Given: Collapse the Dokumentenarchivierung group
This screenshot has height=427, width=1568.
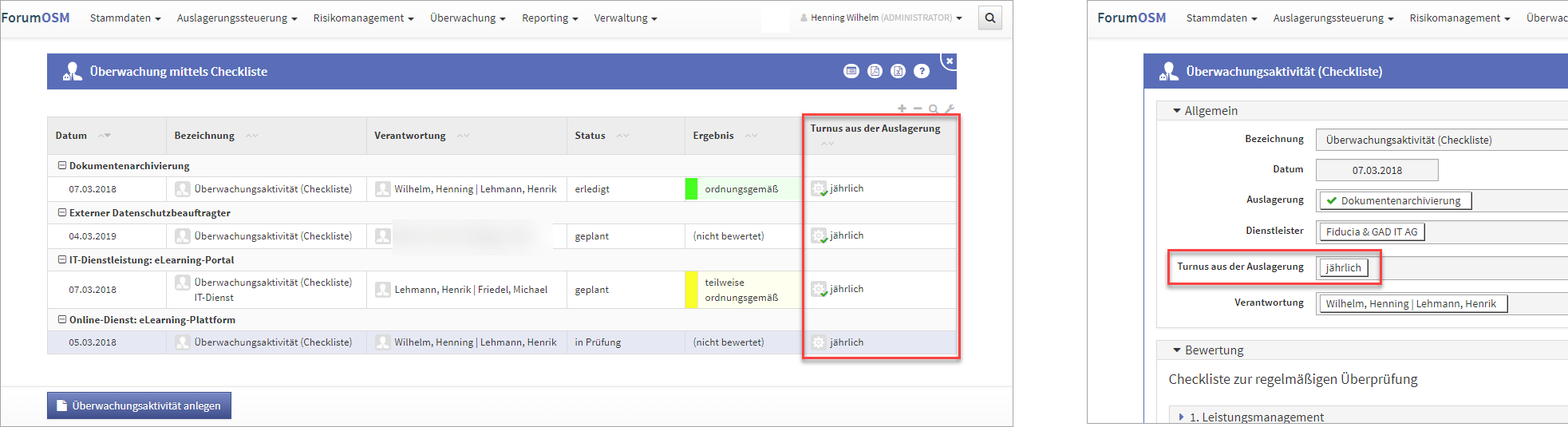Looking at the screenshot, I should [x=61, y=166].
